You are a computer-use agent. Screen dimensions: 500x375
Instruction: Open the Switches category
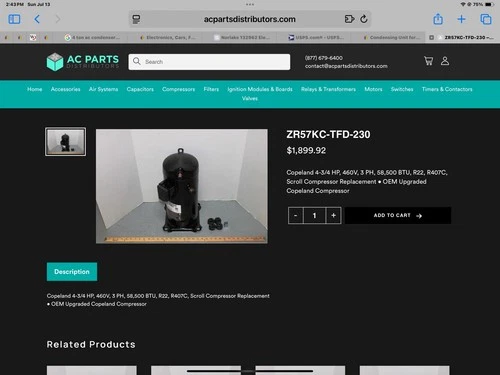[x=402, y=89]
